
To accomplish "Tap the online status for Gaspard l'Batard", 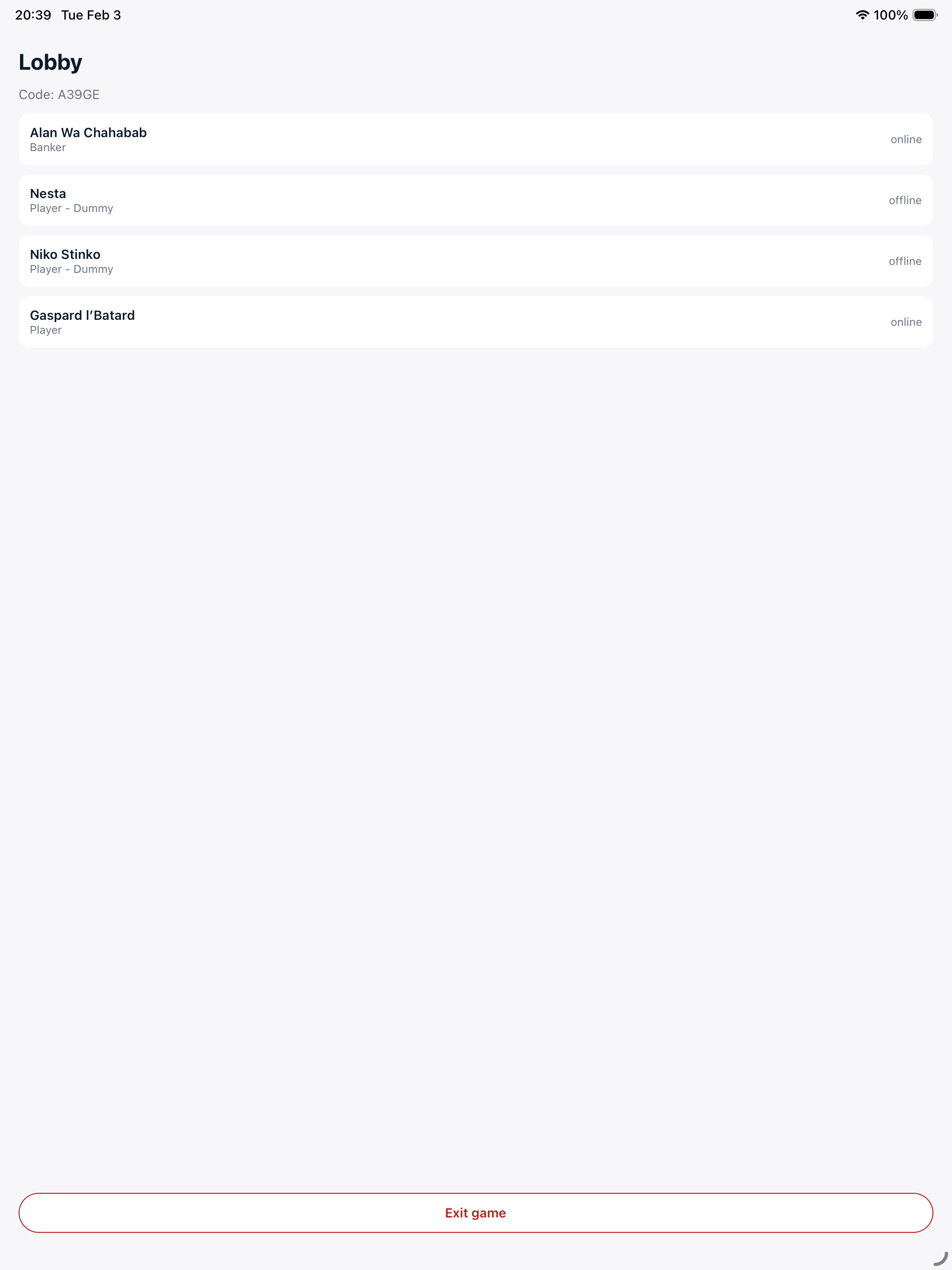I will click(906, 322).
